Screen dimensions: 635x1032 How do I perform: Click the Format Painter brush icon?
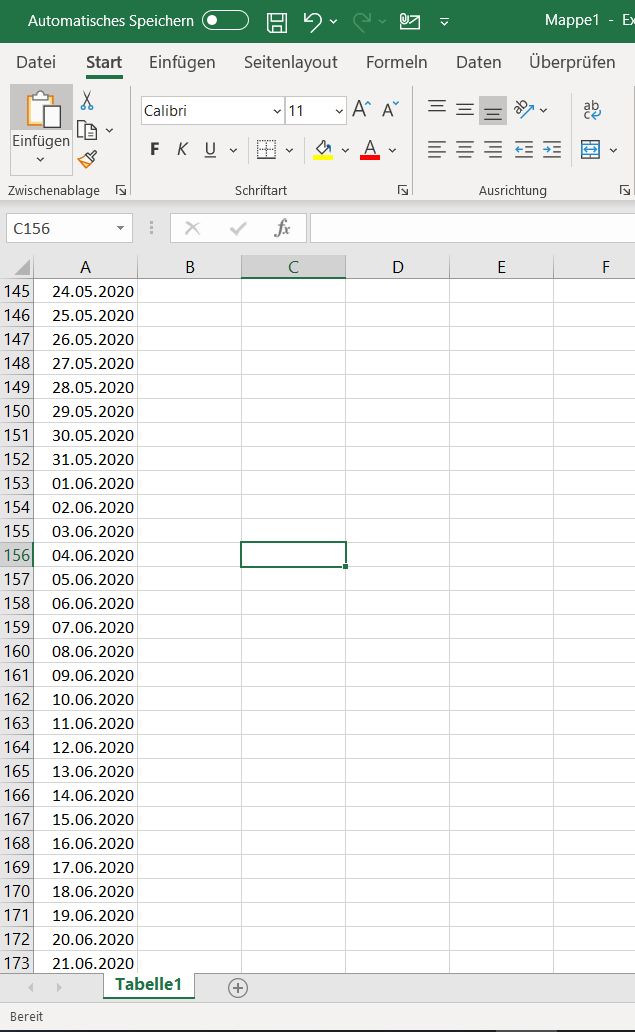click(87, 159)
